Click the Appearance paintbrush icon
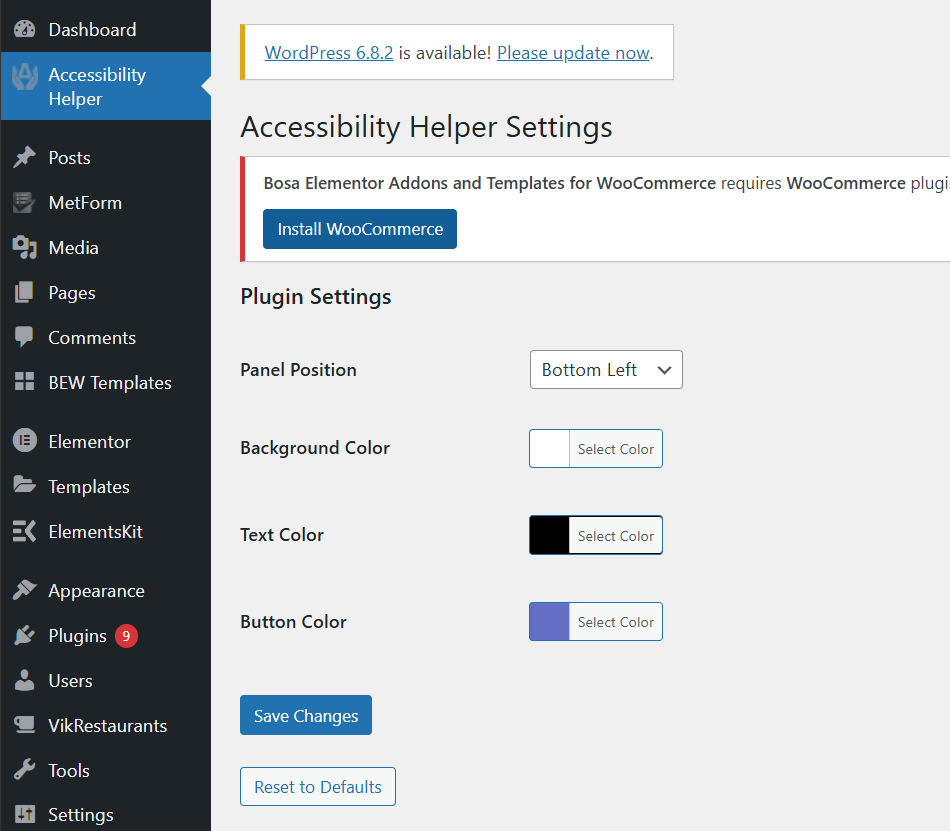Viewport: 950px width, 831px height. (24, 590)
